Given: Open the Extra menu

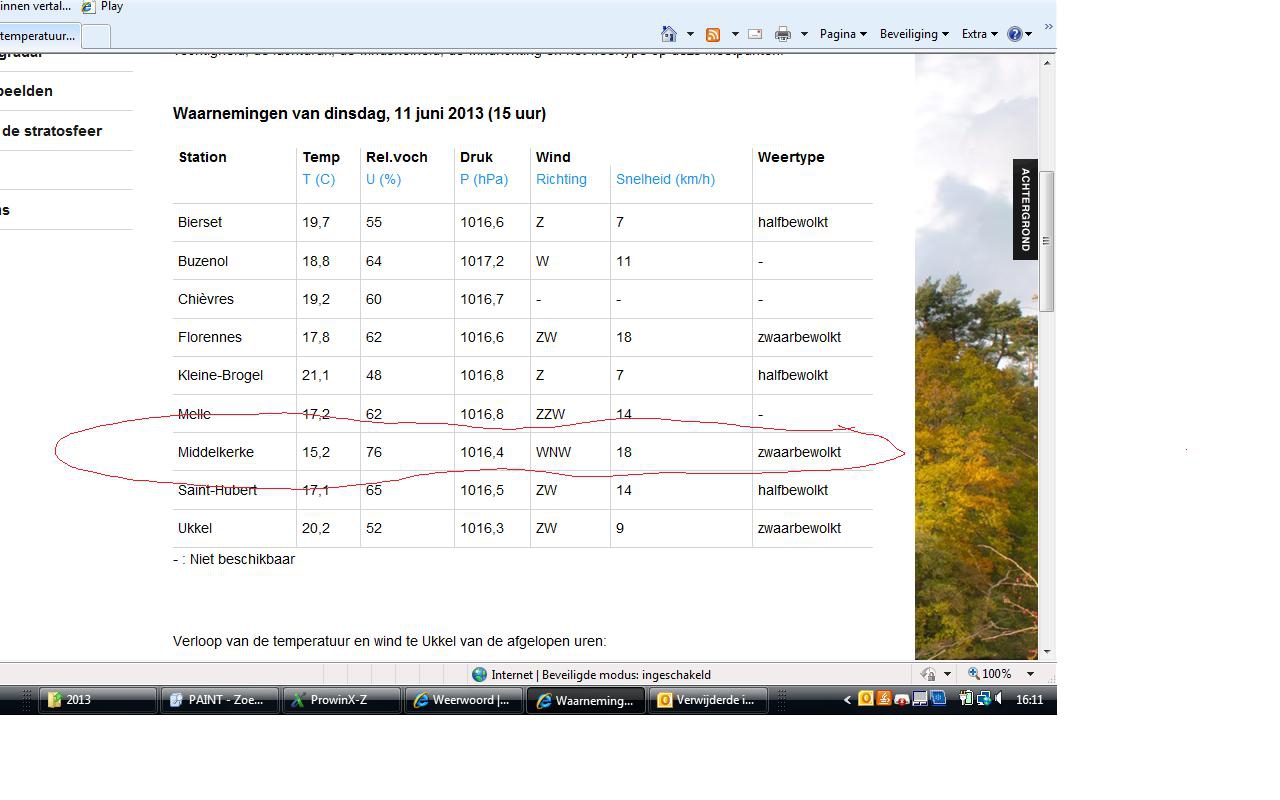Looking at the screenshot, I should [980, 34].
